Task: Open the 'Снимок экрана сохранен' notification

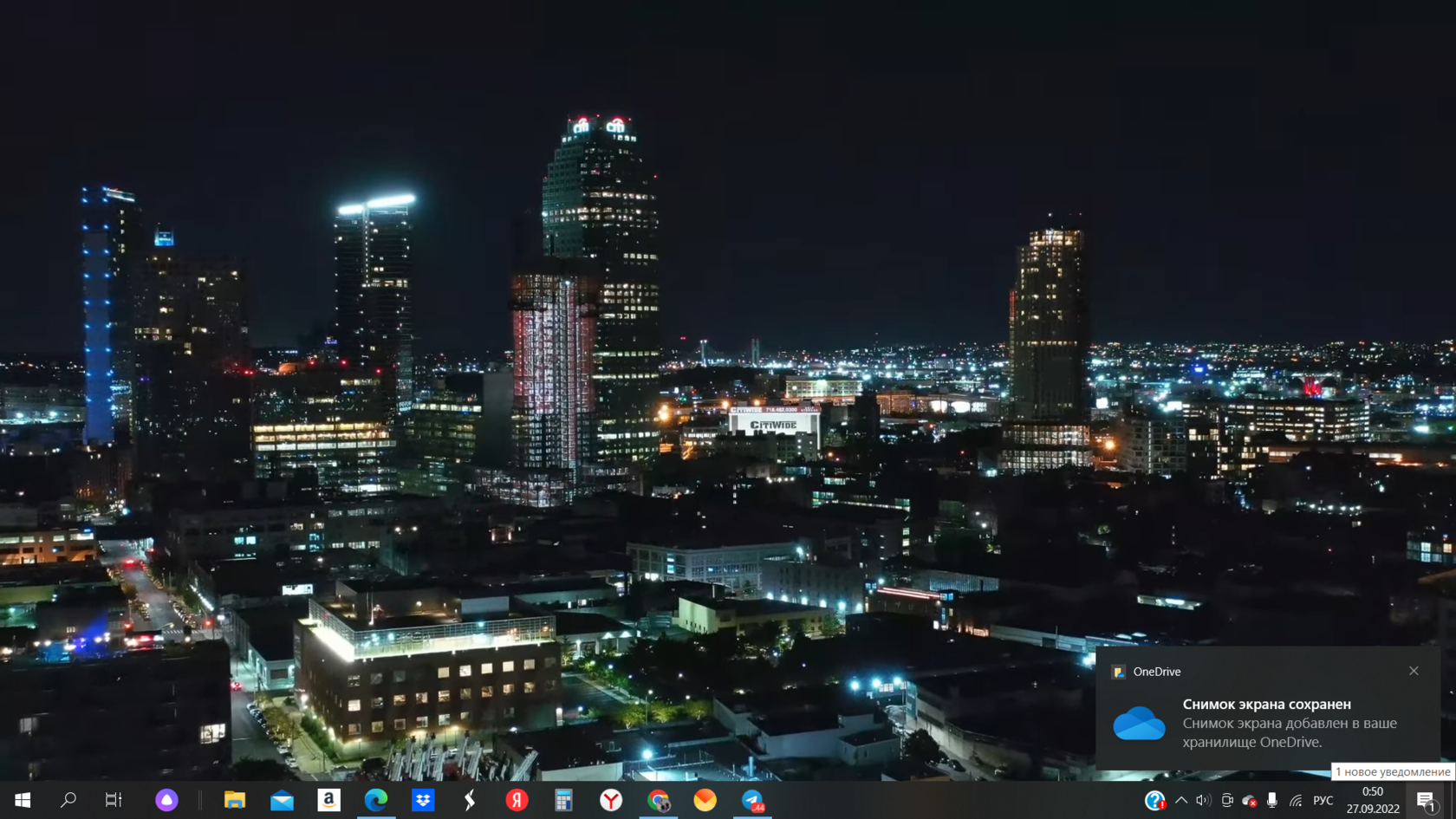Action: coord(1266,722)
